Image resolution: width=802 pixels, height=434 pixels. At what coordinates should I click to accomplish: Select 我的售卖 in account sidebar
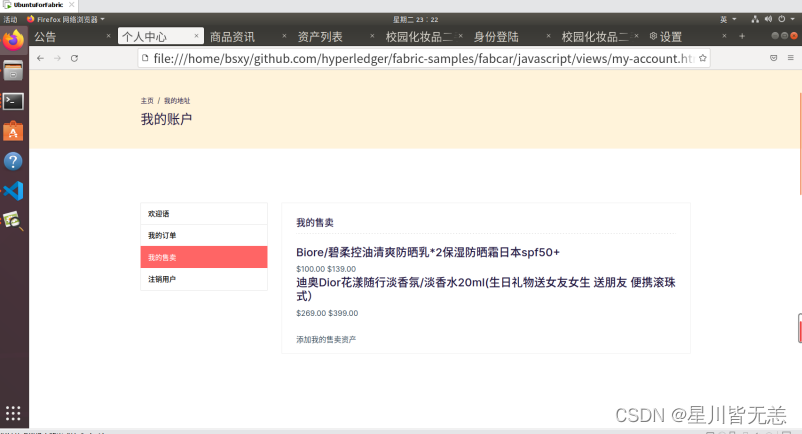click(204, 257)
